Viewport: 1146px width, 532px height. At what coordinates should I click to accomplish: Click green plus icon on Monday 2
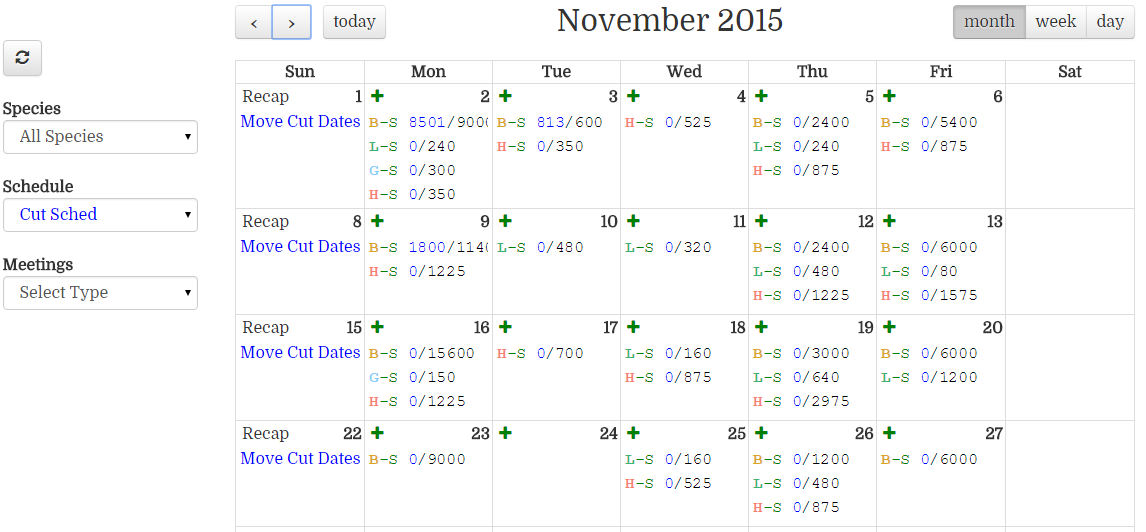(377, 96)
